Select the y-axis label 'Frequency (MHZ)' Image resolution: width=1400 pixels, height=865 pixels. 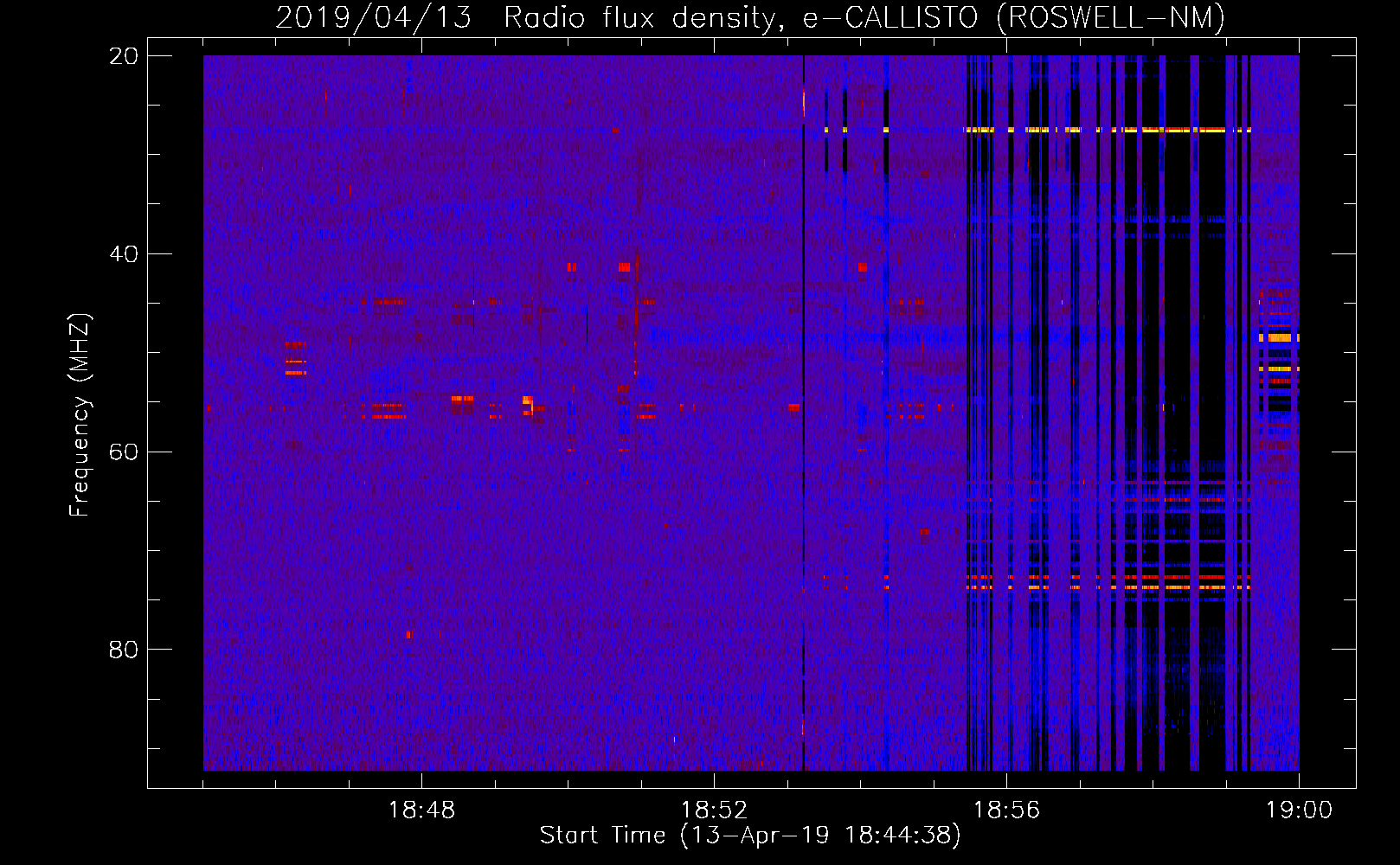pyautogui.click(x=80, y=415)
